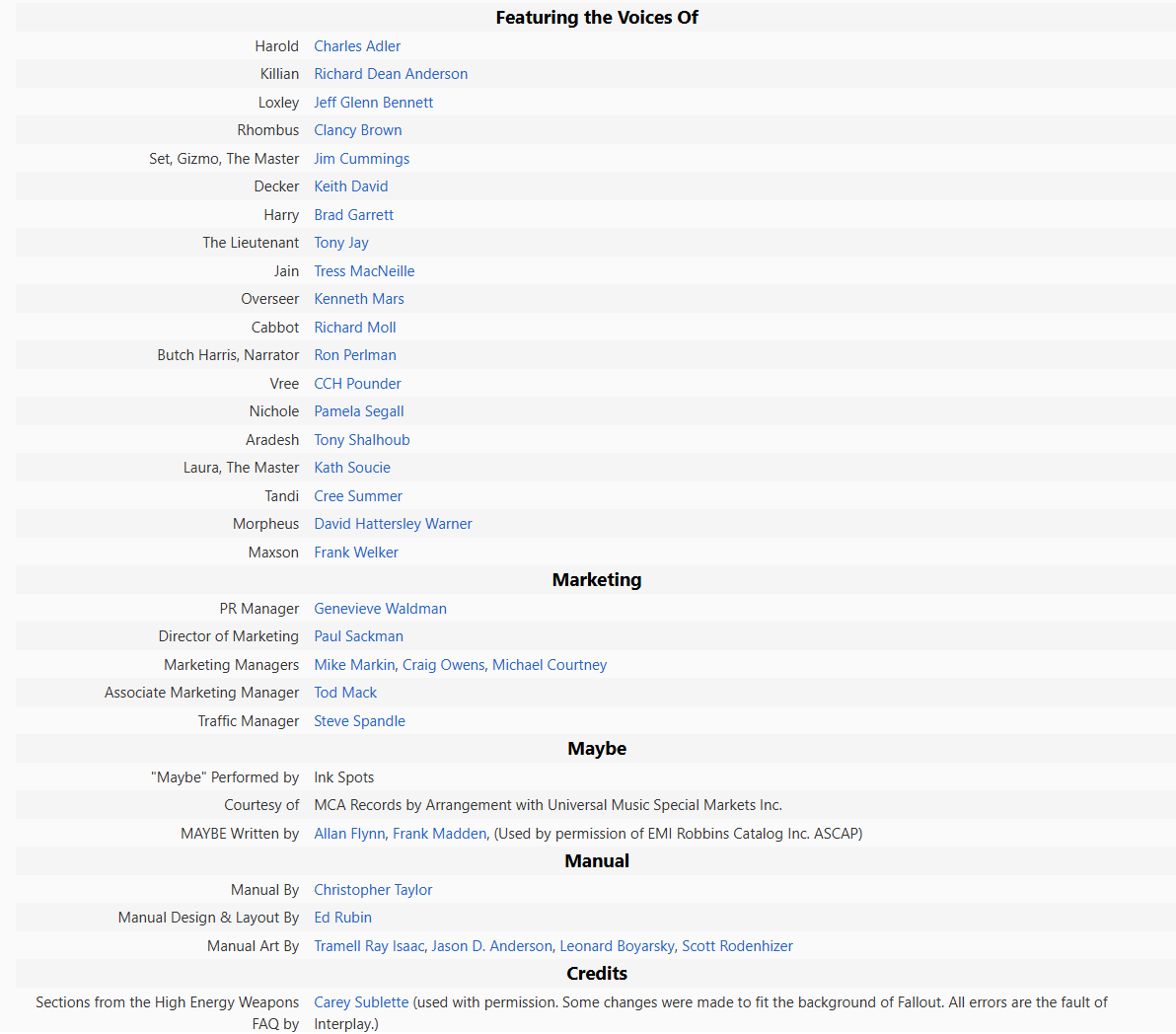
Task: Click the 'Overseer' role label
Action: click(x=270, y=299)
